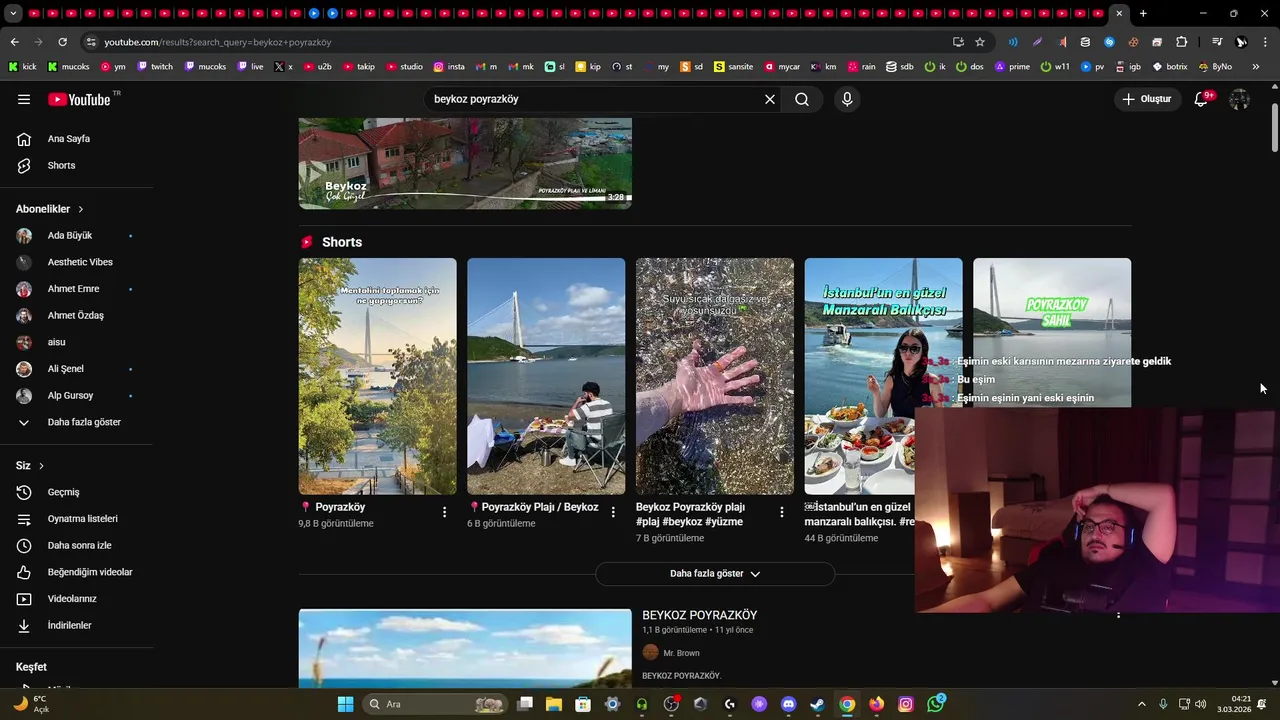Open the account avatar menu

tap(1239, 99)
